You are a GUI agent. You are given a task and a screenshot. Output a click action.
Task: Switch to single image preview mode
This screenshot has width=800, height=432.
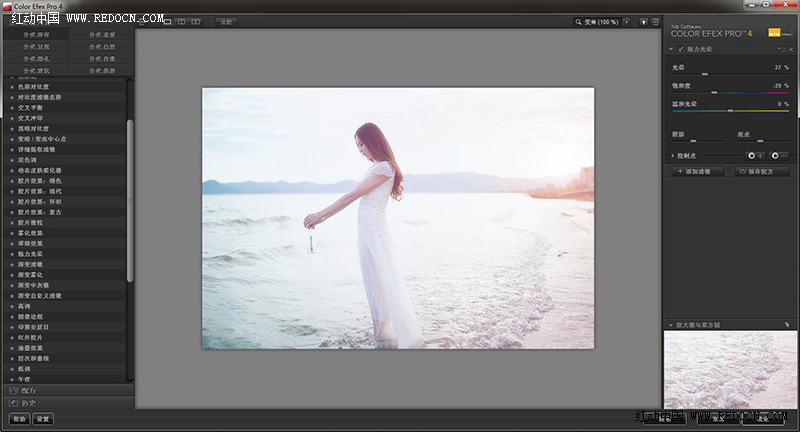[167, 21]
